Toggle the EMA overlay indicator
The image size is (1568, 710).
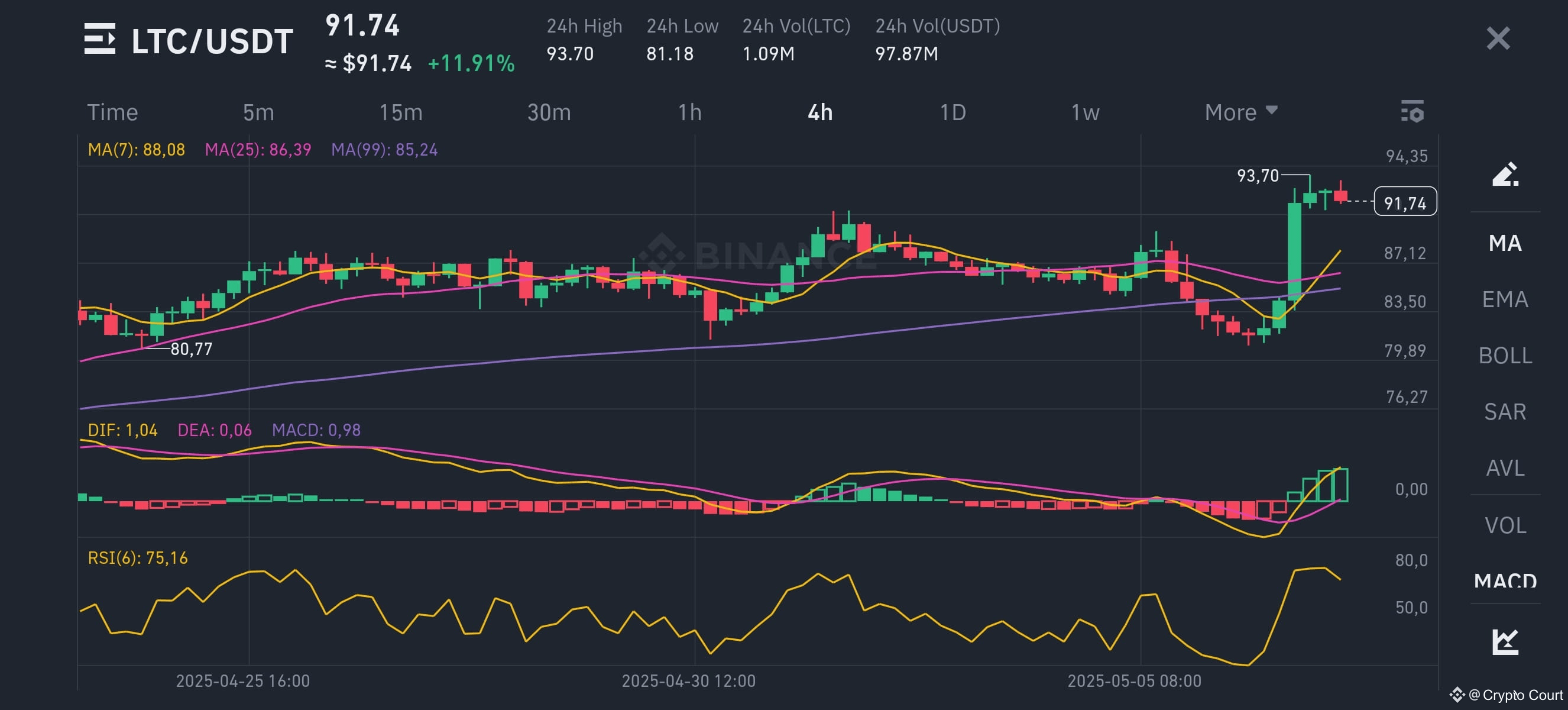pyautogui.click(x=1505, y=299)
